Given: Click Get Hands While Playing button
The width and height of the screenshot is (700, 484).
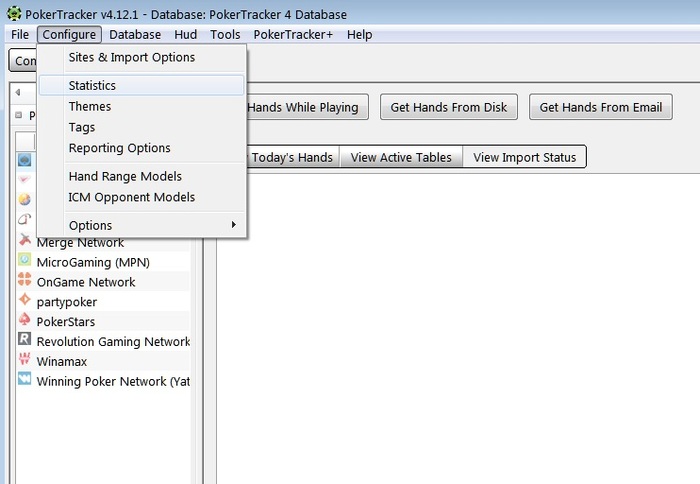Looking at the screenshot, I should click(x=307, y=107).
